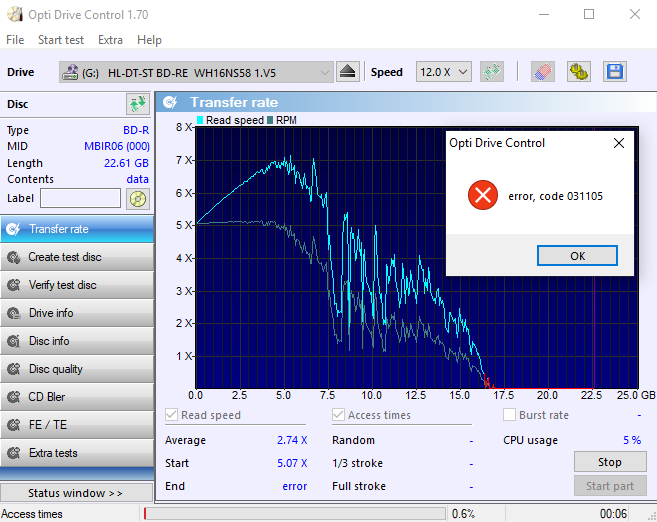Toggle the Read speed checkbox
The width and height of the screenshot is (657, 522).
click(171, 415)
